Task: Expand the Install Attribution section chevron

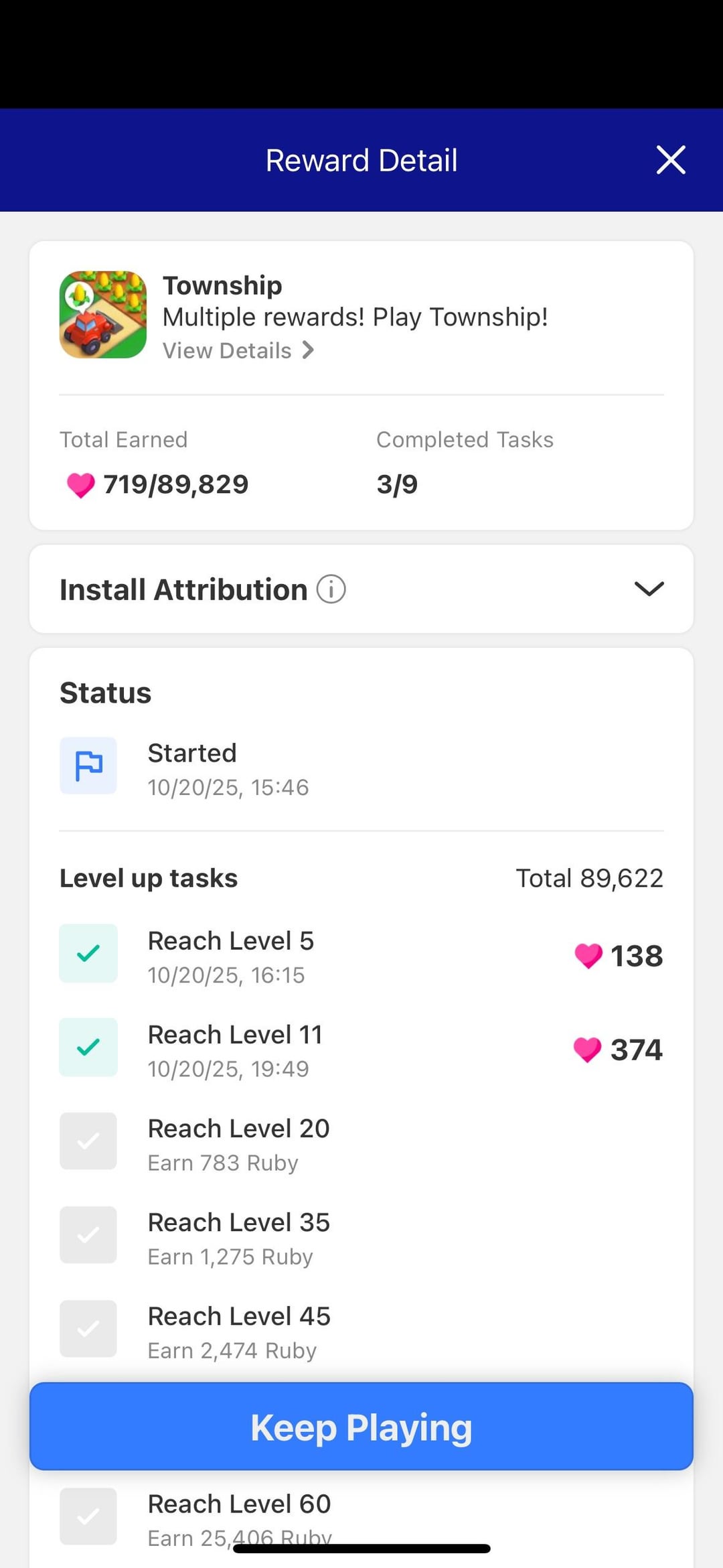Action: 649,589
